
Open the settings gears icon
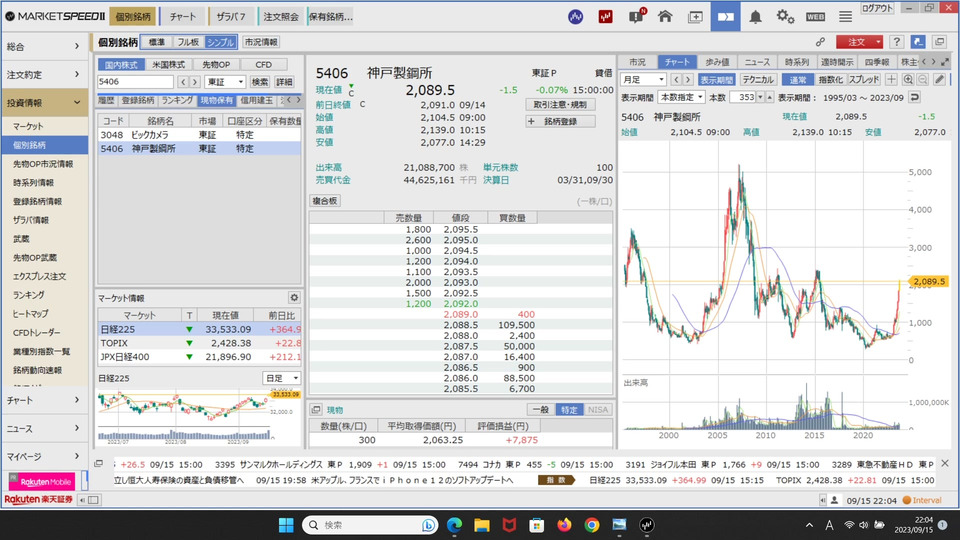[786, 17]
